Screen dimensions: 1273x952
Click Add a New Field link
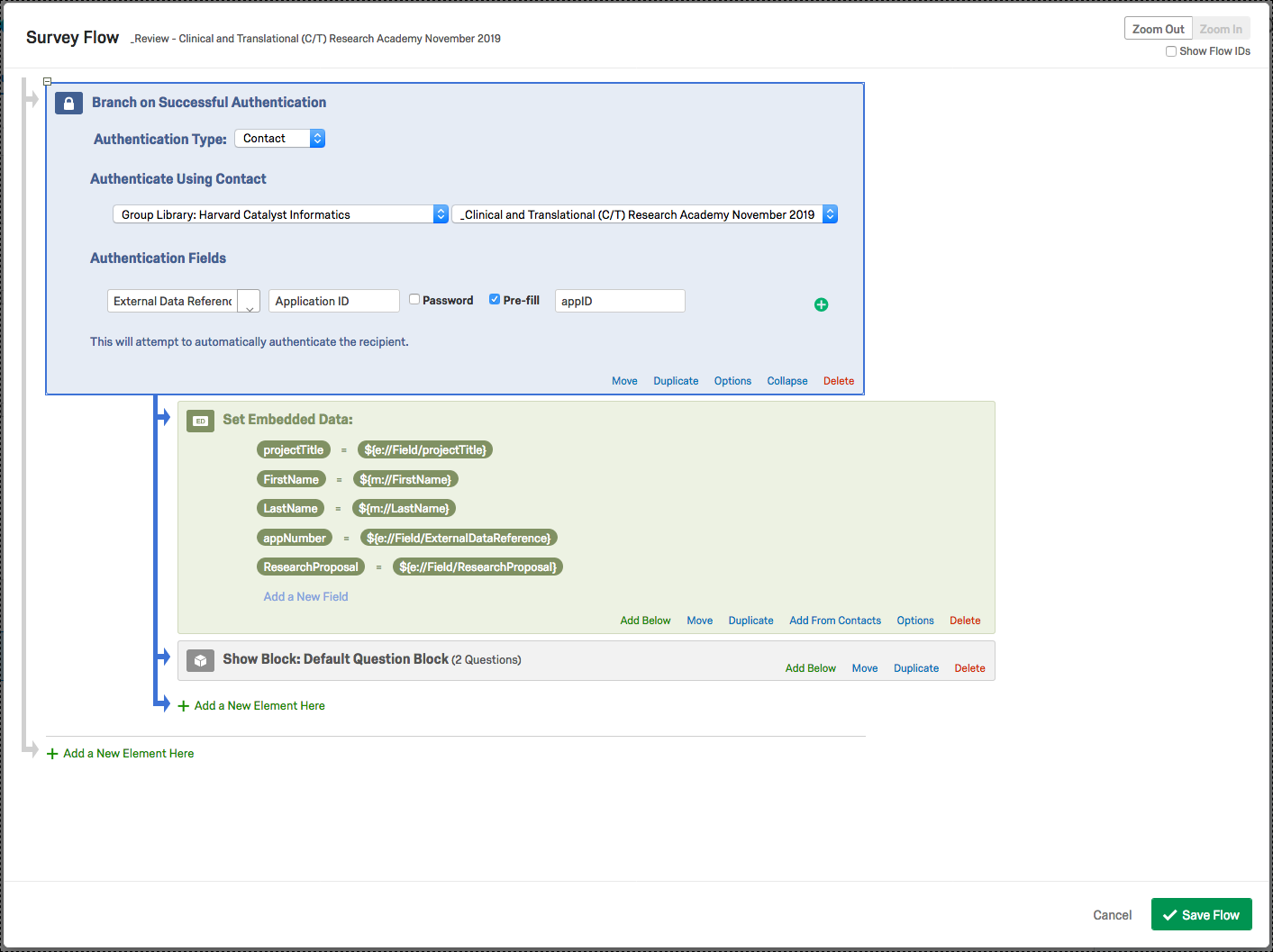click(305, 597)
